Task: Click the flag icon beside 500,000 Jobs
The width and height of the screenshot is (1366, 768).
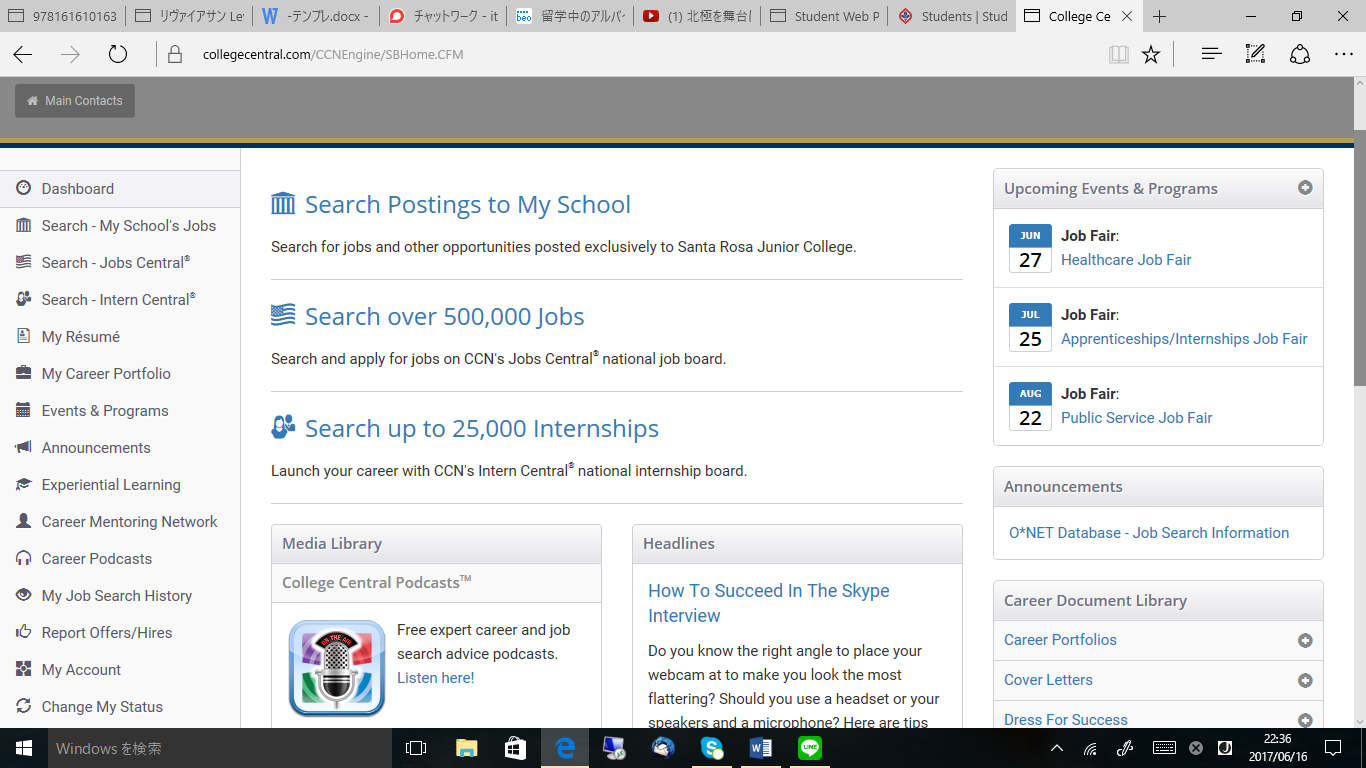Action: point(283,316)
